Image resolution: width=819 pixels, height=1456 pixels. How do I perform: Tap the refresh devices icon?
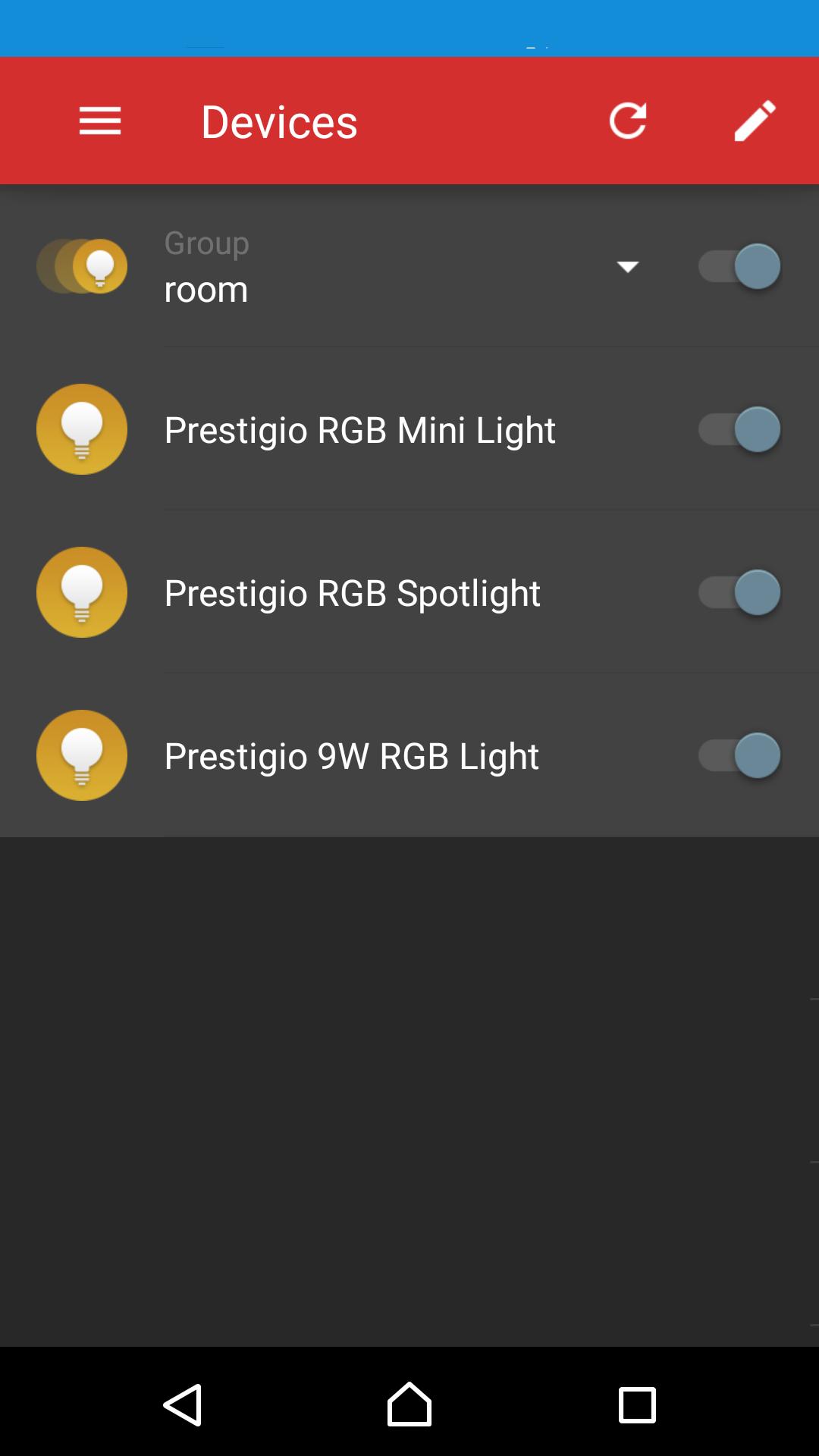pos(628,121)
